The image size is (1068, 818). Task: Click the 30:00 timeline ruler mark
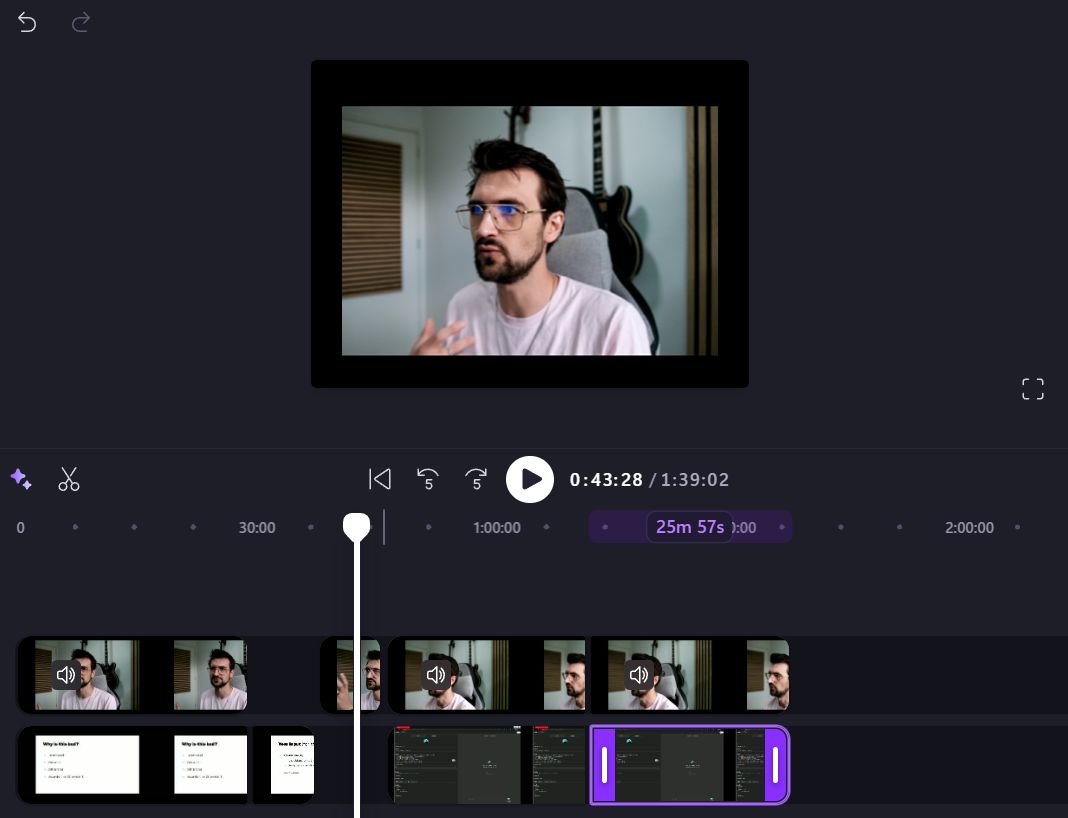tap(257, 528)
